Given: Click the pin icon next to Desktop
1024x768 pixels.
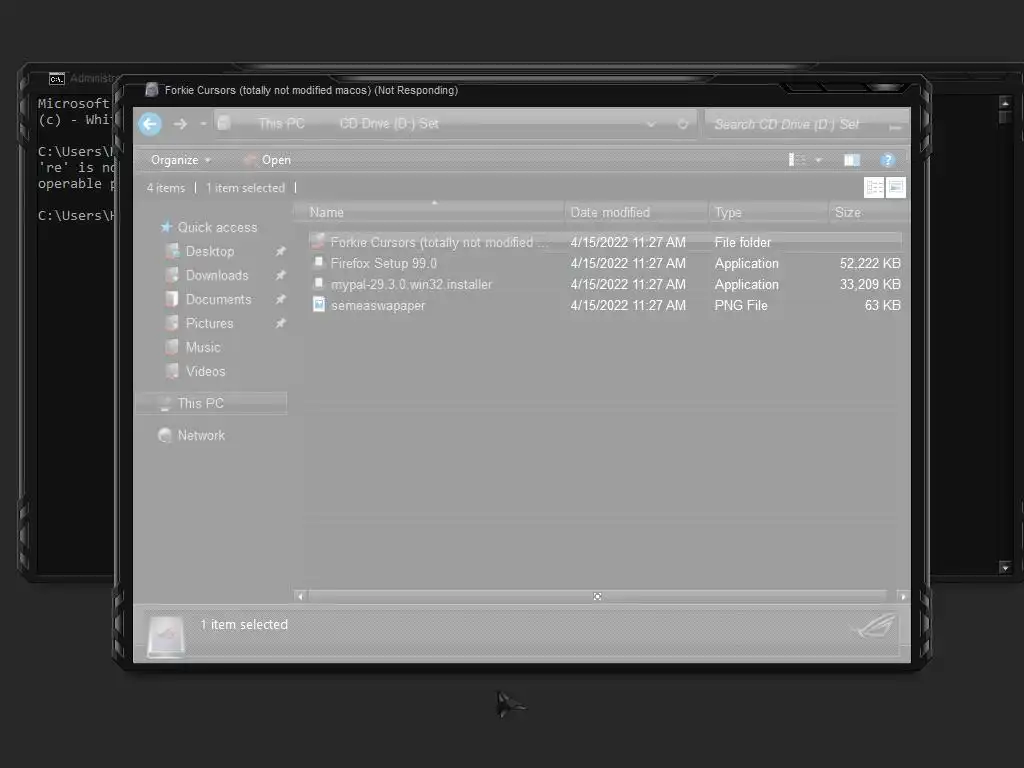Looking at the screenshot, I should click(280, 251).
